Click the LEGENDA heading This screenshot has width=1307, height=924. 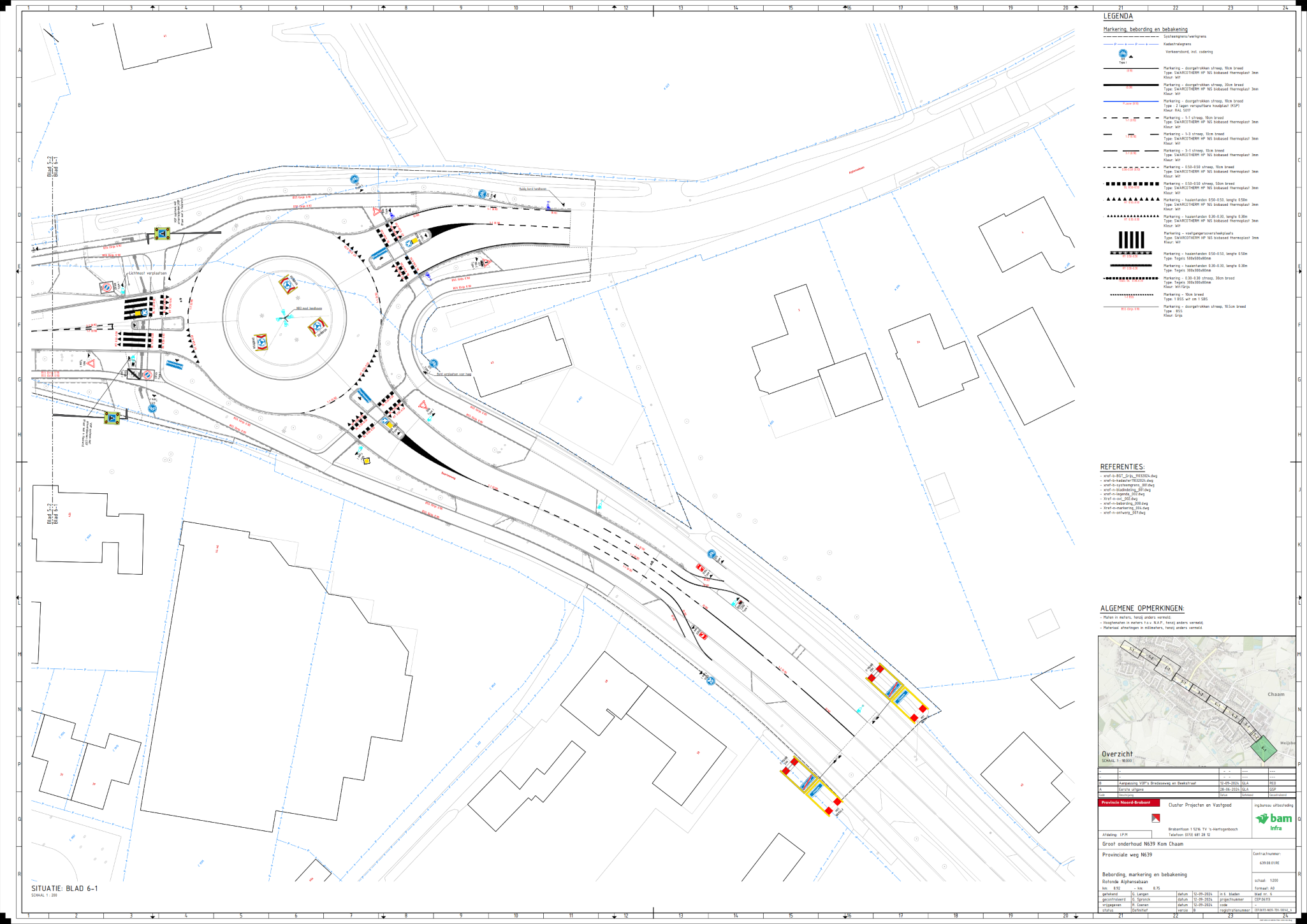[x=1118, y=17]
